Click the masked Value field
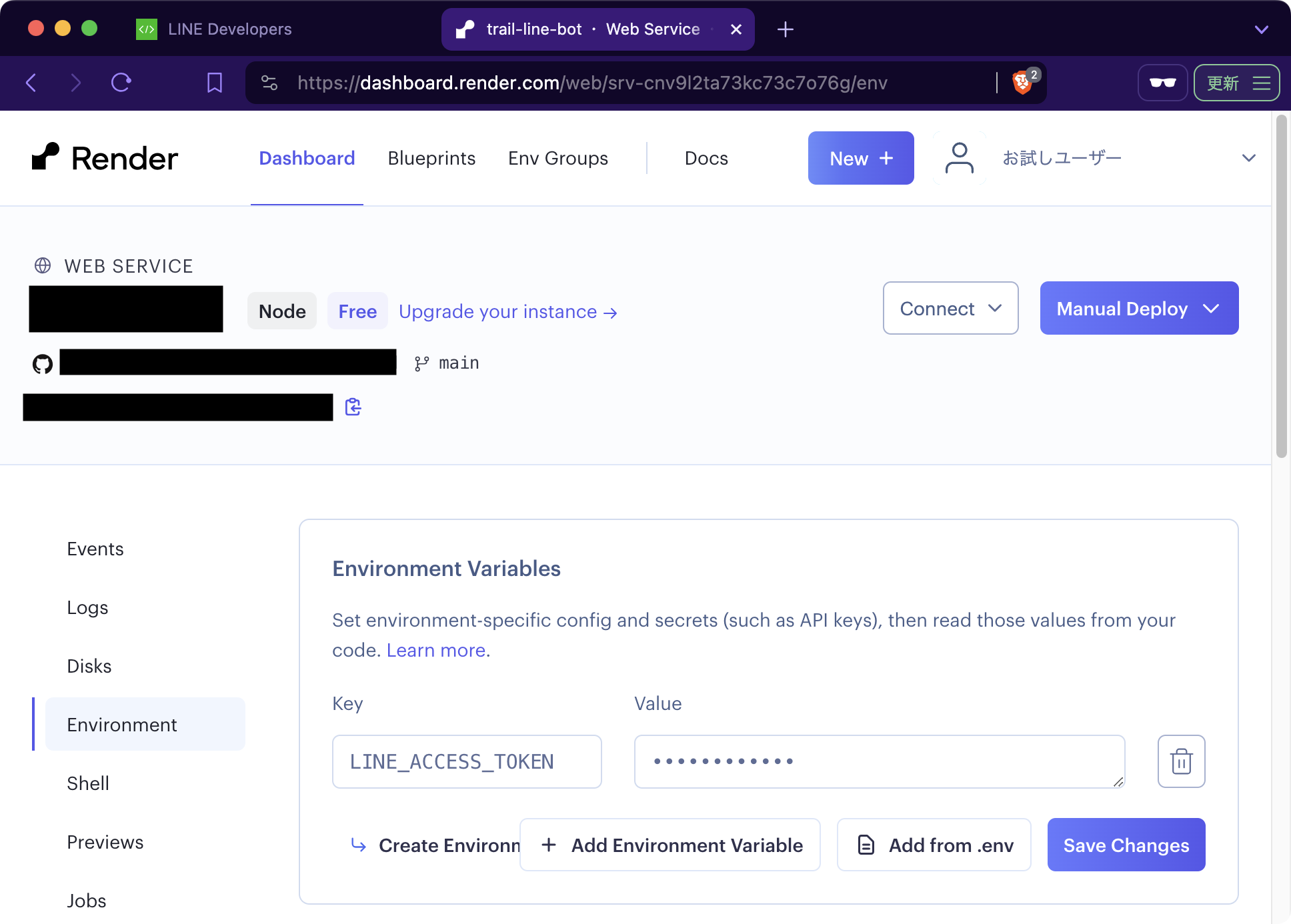The height and width of the screenshot is (924, 1291). [x=880, y=761]
